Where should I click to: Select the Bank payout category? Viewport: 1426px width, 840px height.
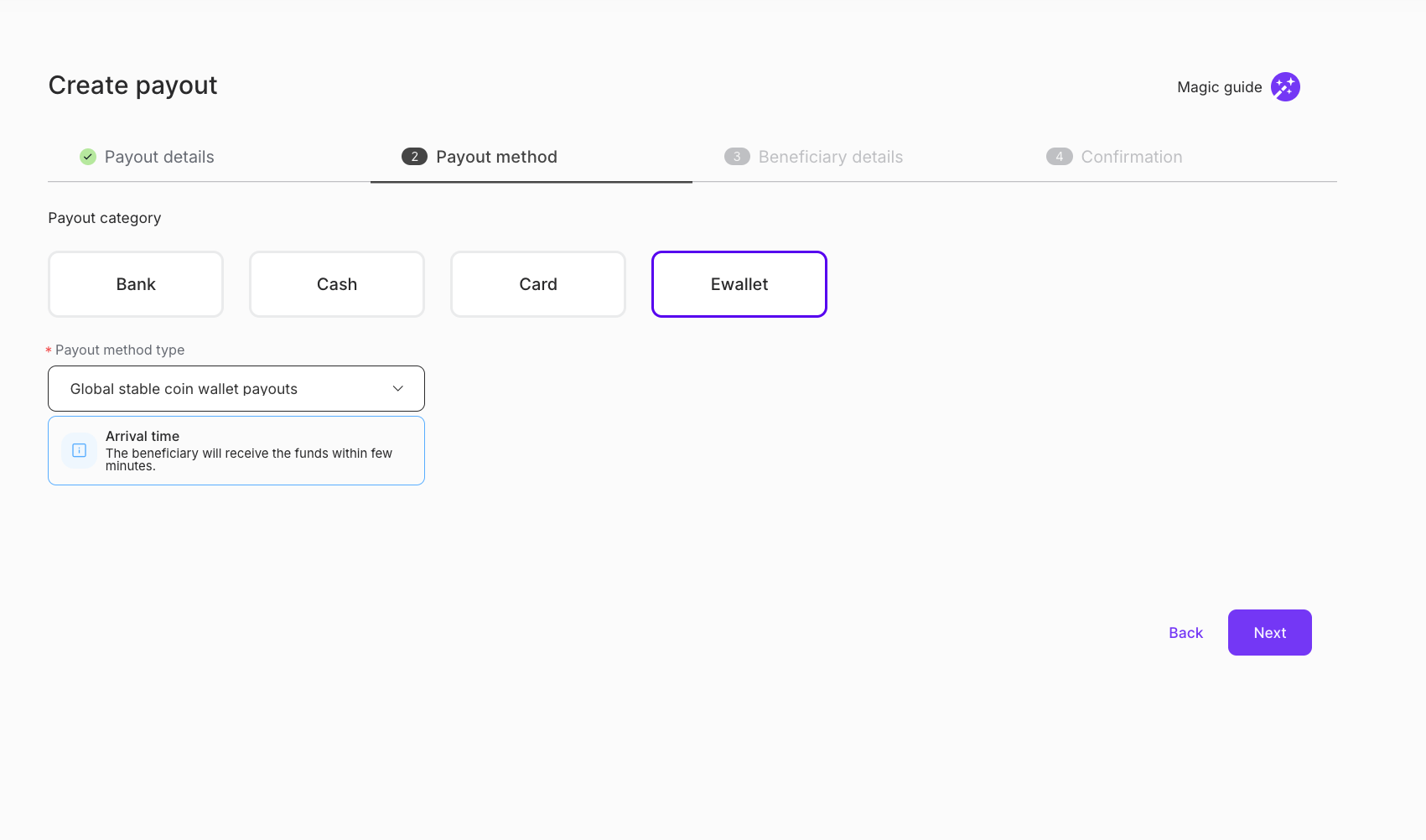(135, 283)
